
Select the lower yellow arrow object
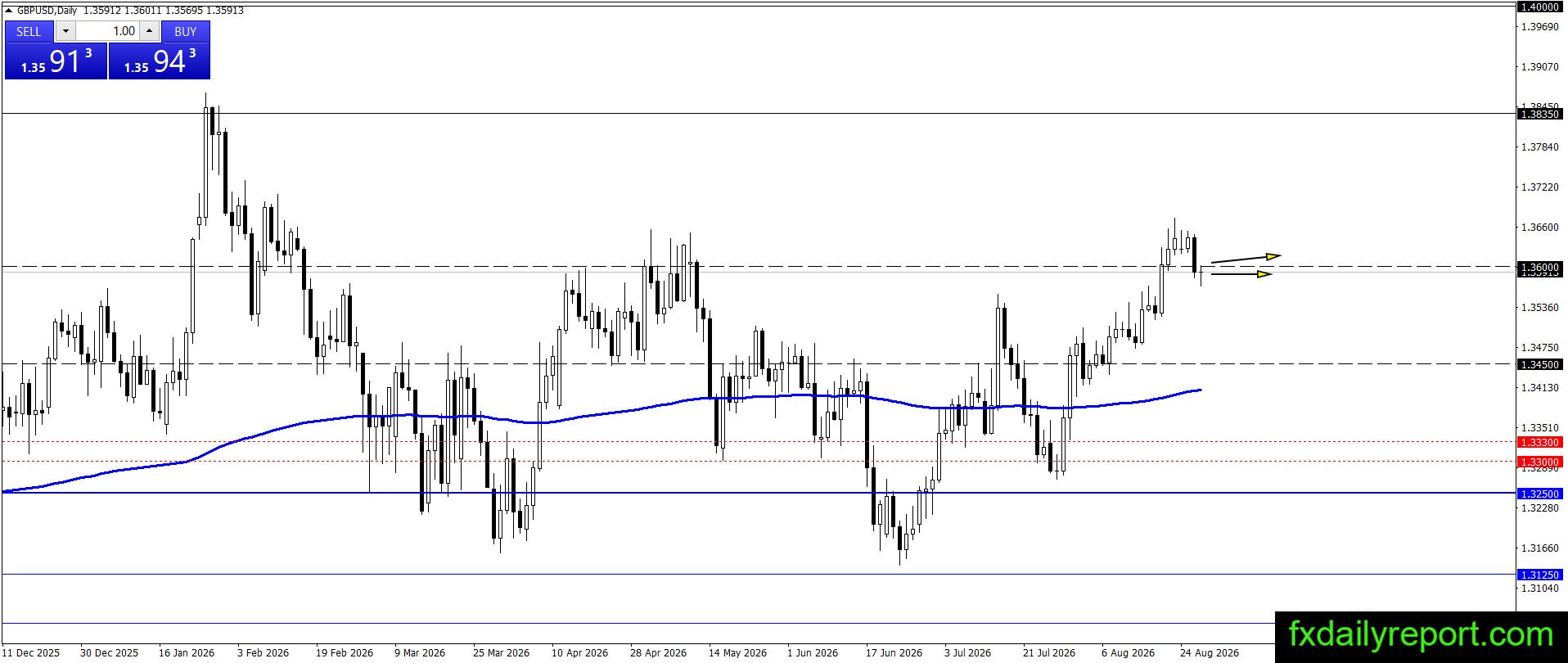point(1241,274)
